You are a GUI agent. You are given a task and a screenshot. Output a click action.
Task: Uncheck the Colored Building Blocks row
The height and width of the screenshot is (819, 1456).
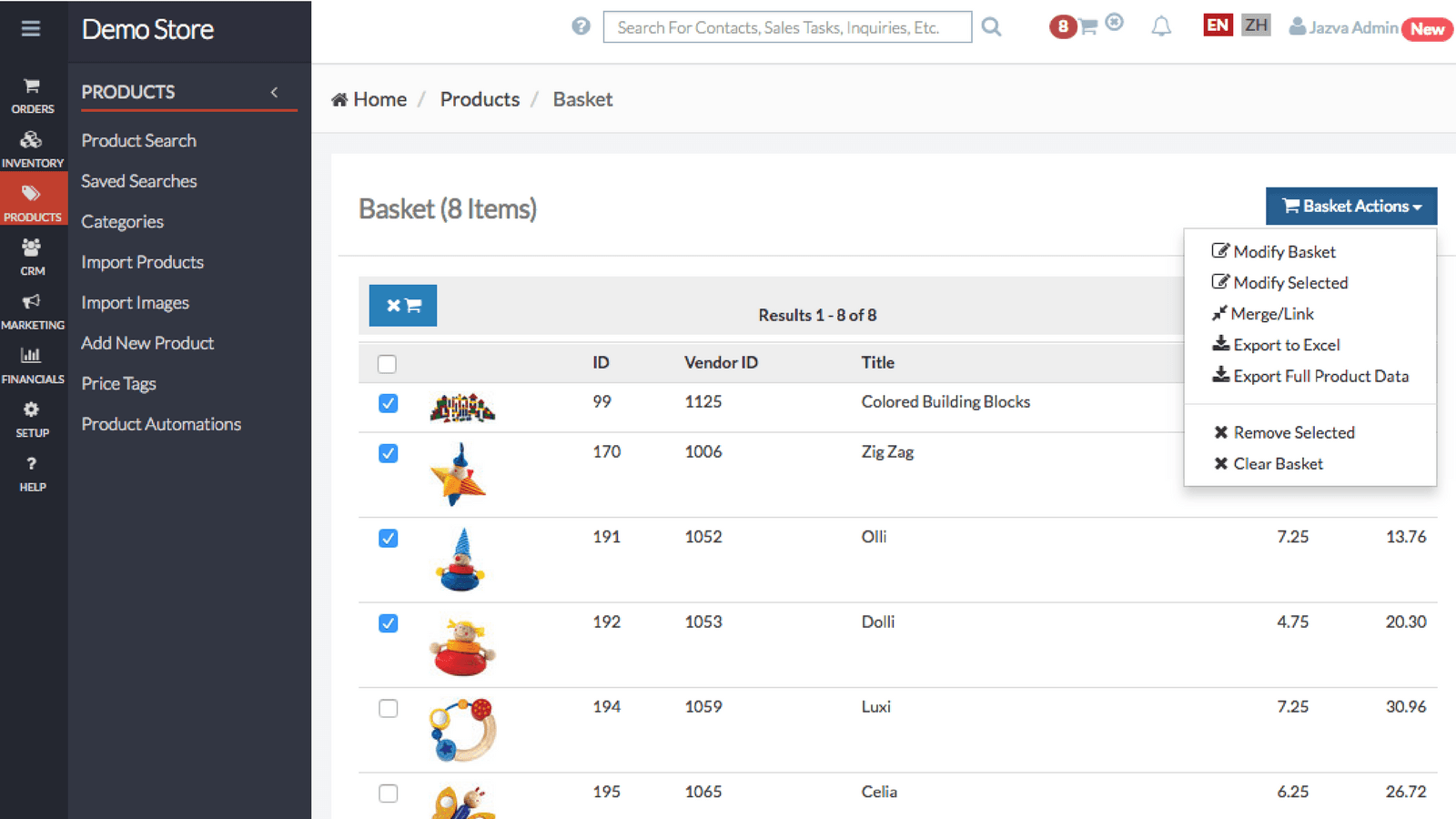tap(388, 403)
